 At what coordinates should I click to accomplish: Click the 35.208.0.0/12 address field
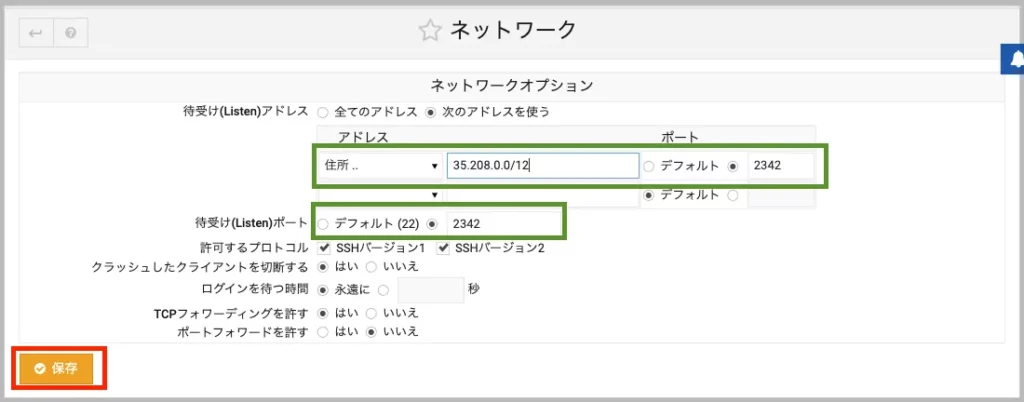542,166
